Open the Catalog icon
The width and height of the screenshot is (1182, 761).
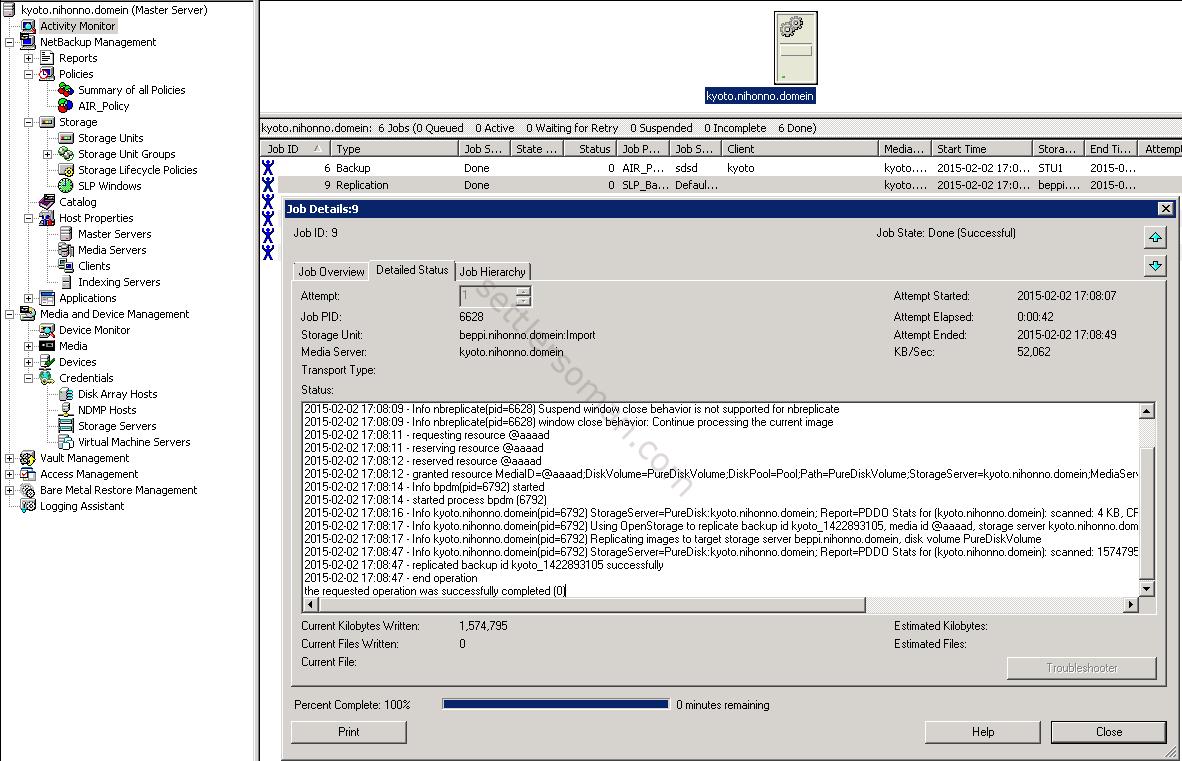tap(47, 202)
